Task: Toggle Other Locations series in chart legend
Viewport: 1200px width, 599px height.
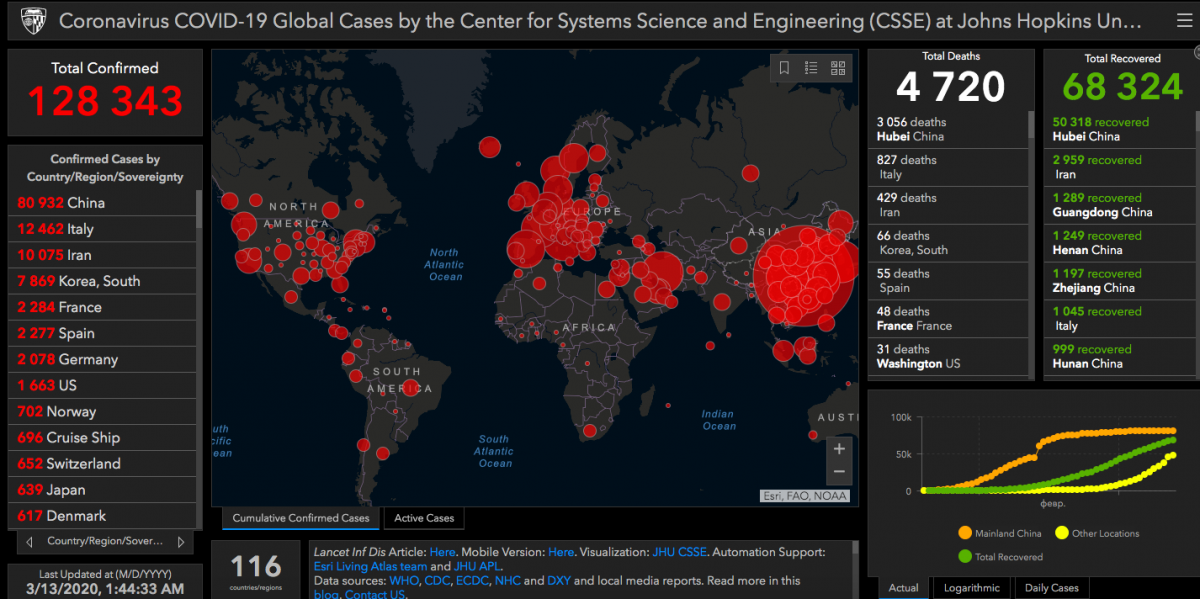Action: point(1097,533)
